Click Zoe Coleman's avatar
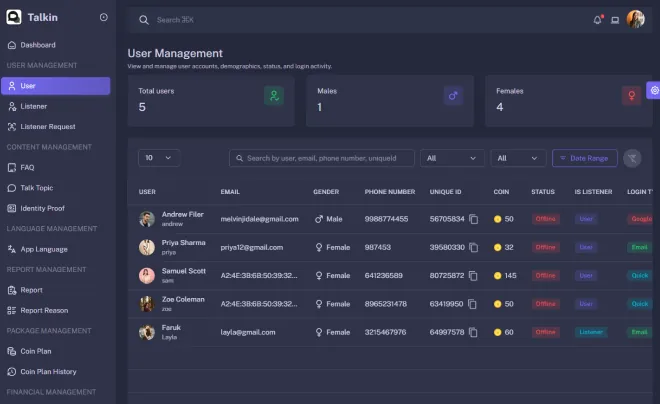660x404 pixels. (x=147, y=304)
